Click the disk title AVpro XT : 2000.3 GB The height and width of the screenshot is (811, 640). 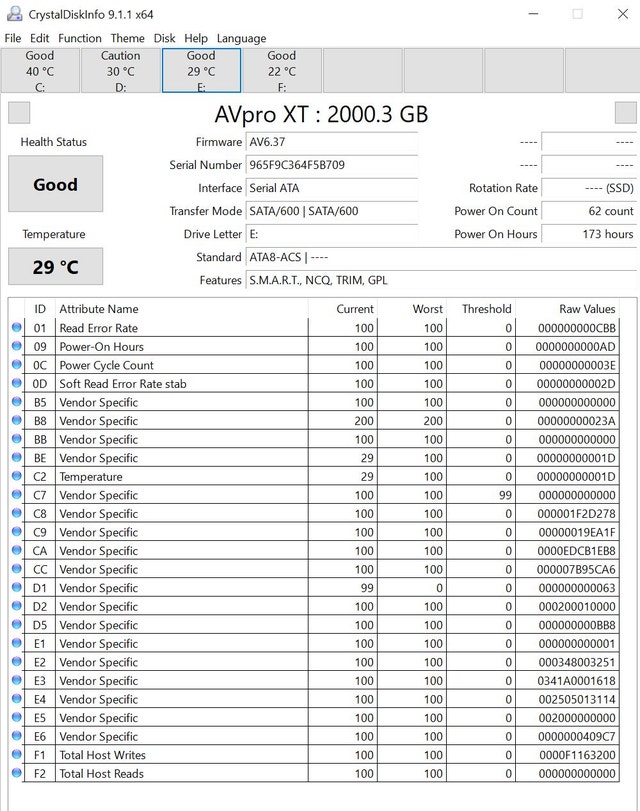click(321, 114)
